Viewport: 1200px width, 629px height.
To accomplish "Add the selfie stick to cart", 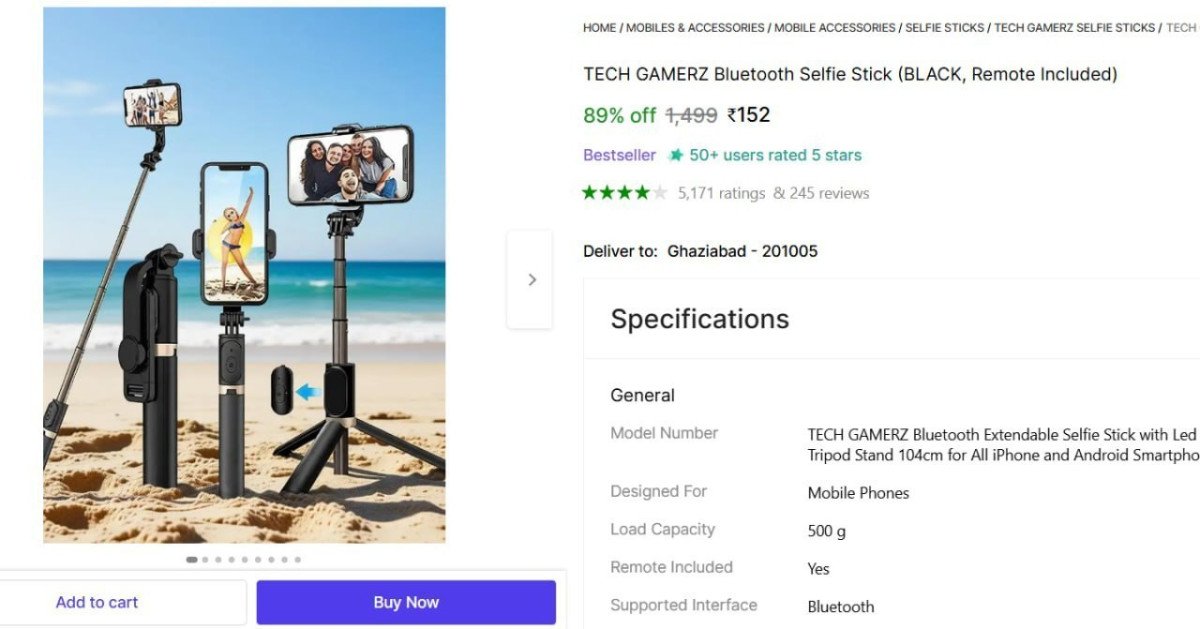I will click(x=96, y=602).
